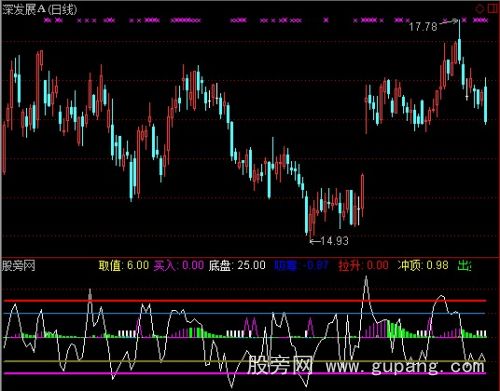The width and height of the screenshot is (500, 391).
Task: Click the green cut-off indicator label beginning 出
Action: (464, 265)
